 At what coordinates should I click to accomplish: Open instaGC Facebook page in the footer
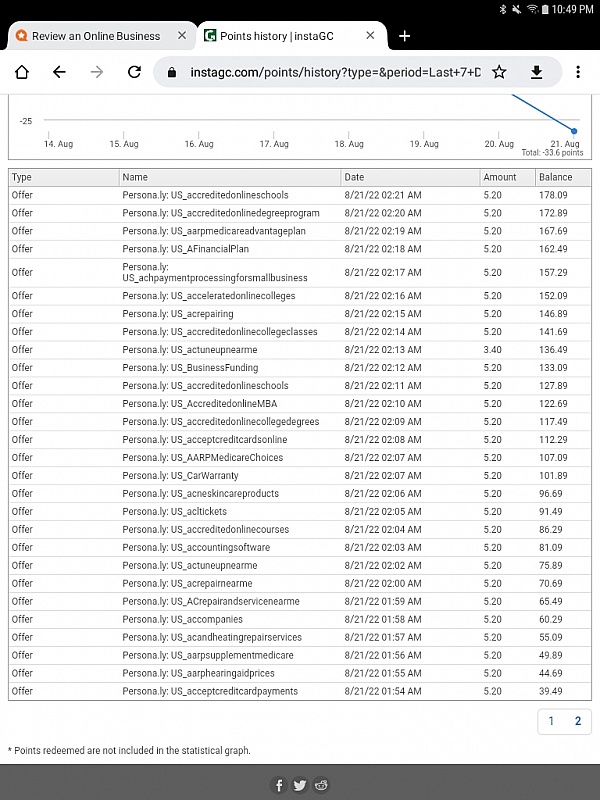coord(279,785)
